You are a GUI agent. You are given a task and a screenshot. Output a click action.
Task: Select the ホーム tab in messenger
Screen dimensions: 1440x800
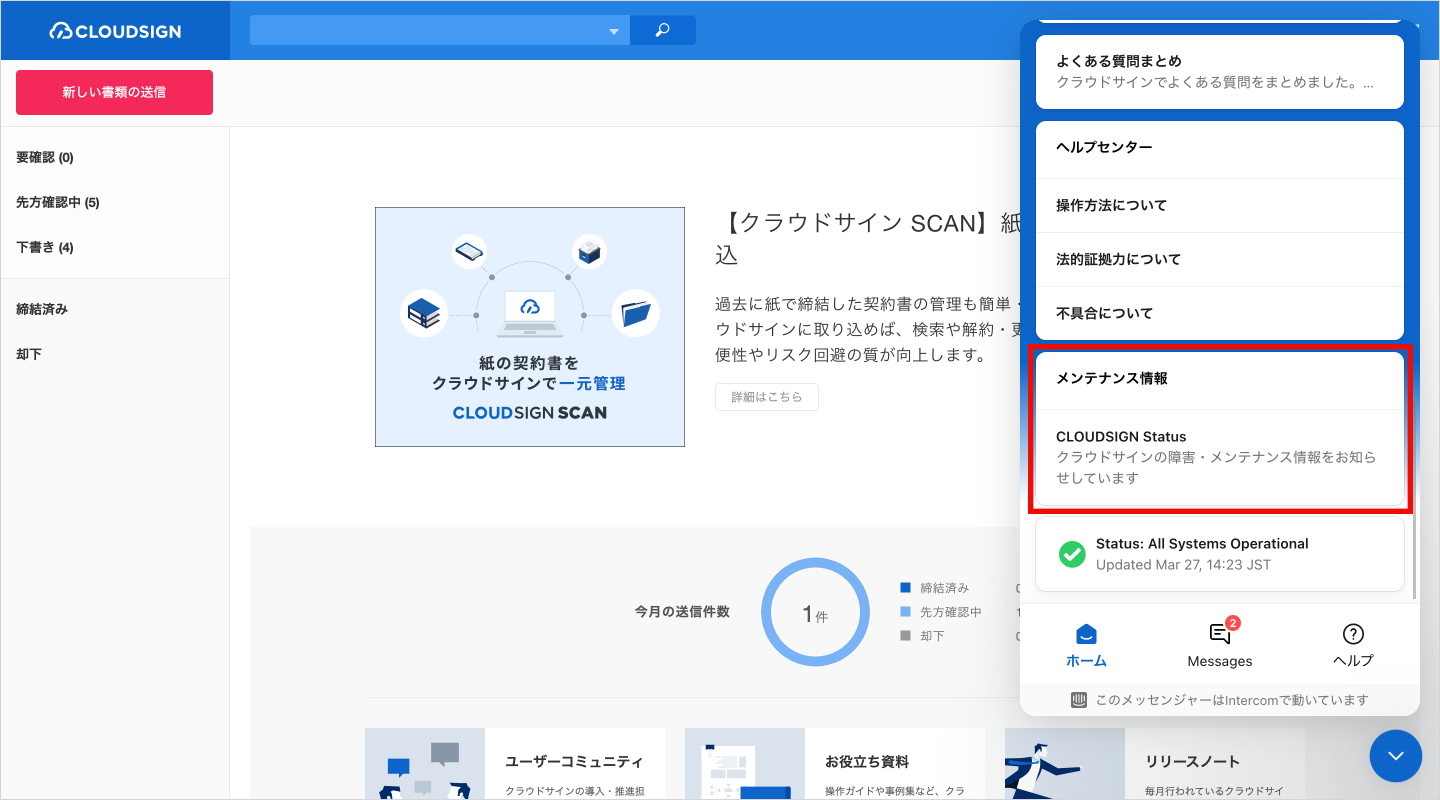[1086, 645]
